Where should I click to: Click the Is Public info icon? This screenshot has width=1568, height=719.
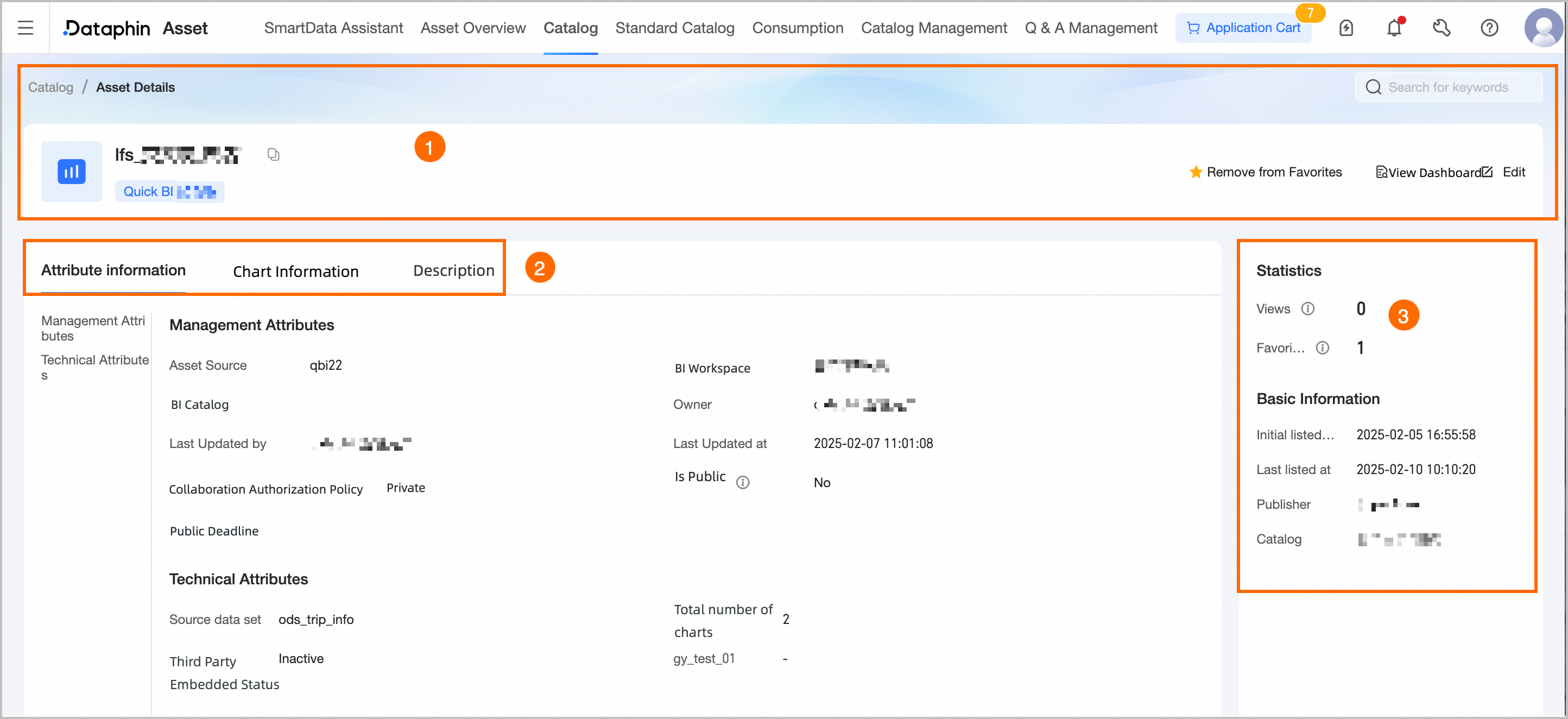click(742, 483)
